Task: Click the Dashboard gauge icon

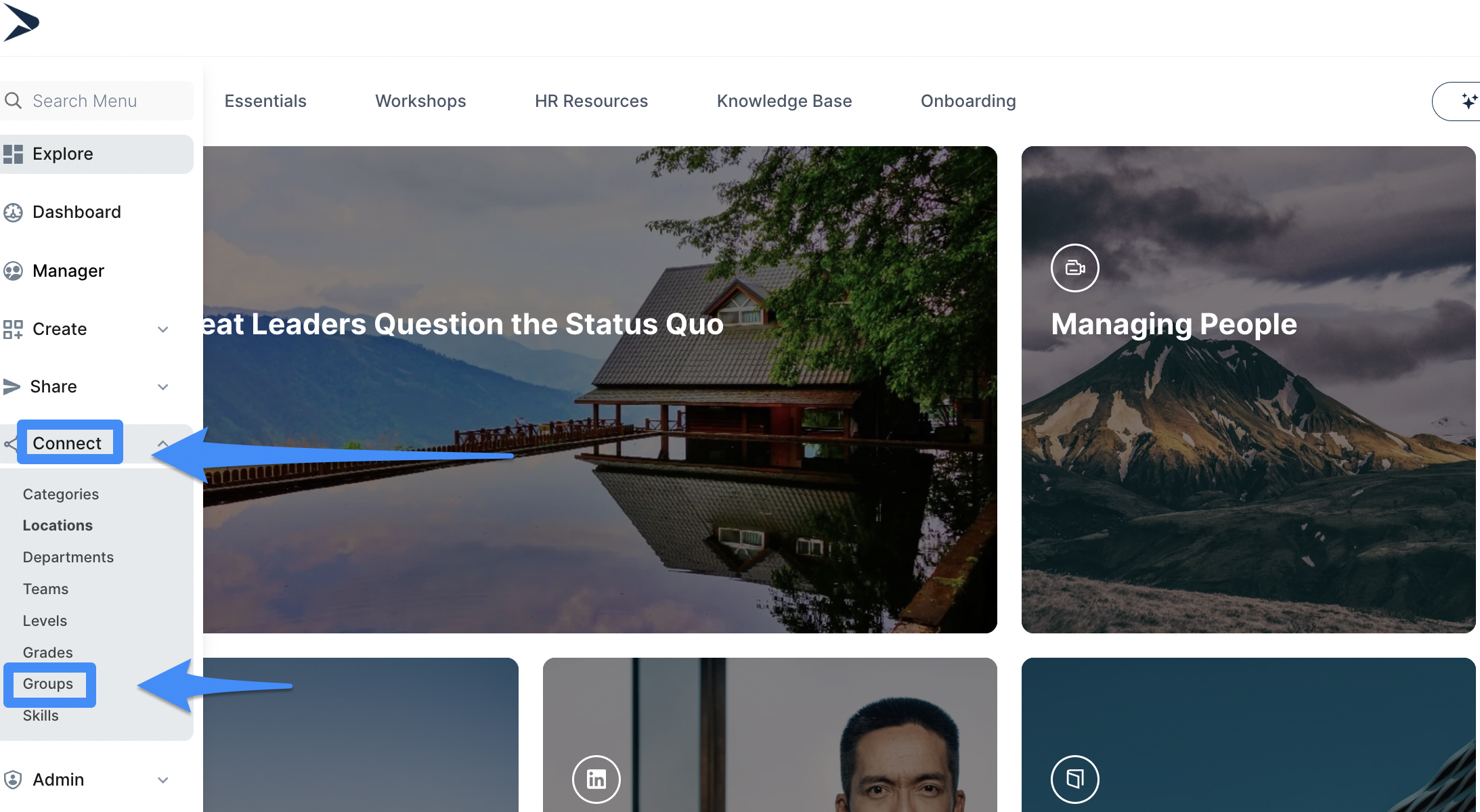Action: tap(13, 212)
